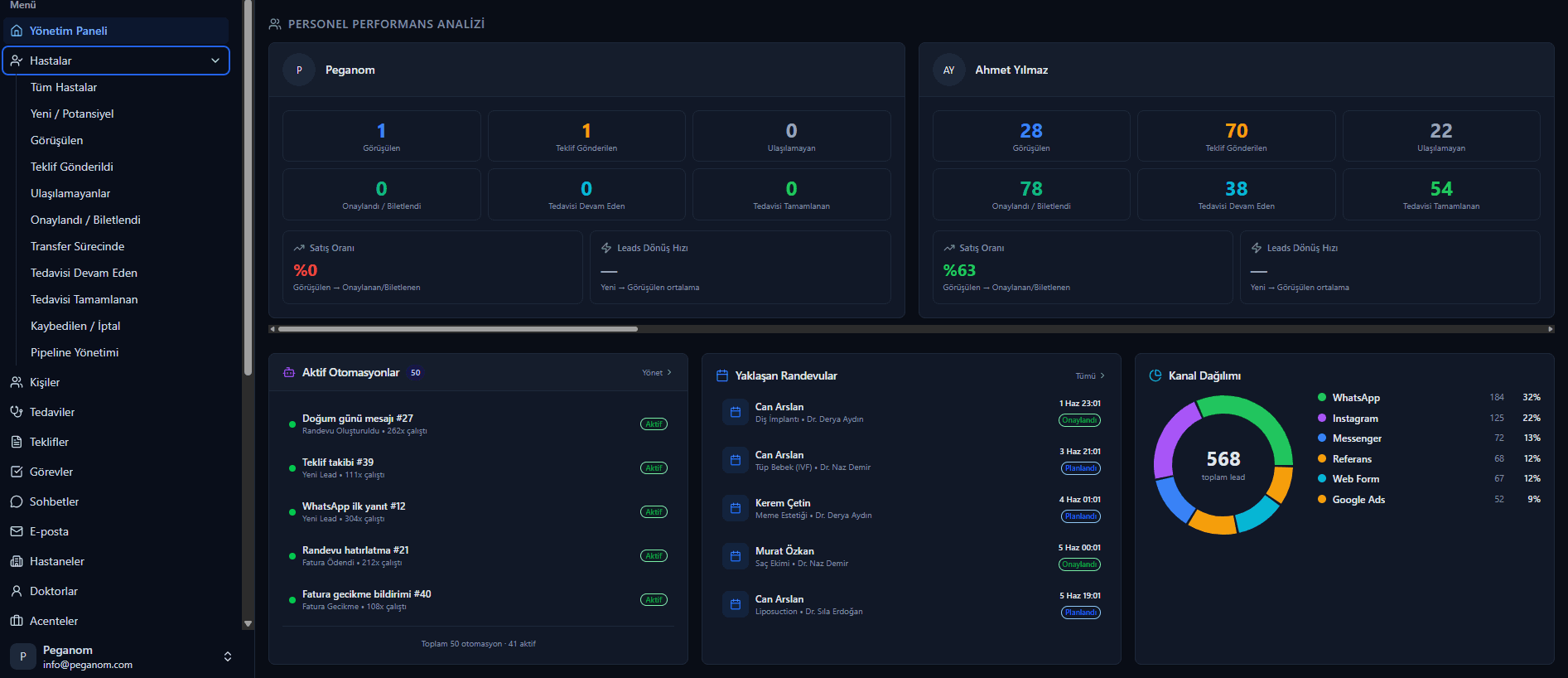Click the Aktif Otomasyonlar robot icon
This screenshot has width=1568, height=678.
click(x=289, y=373)
